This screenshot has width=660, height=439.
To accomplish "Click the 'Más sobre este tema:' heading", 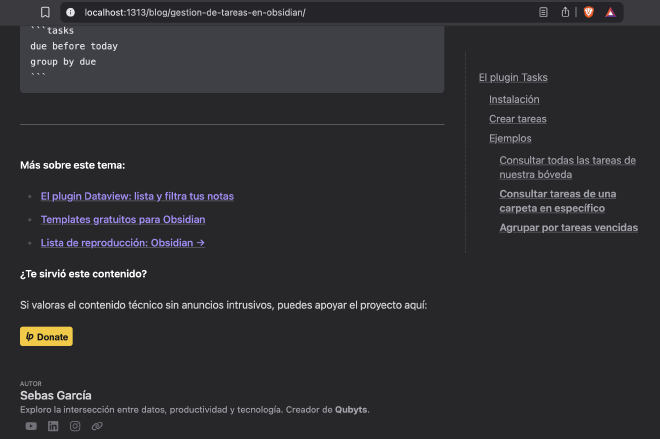I will pyautogui.click(x=72, y=165).
